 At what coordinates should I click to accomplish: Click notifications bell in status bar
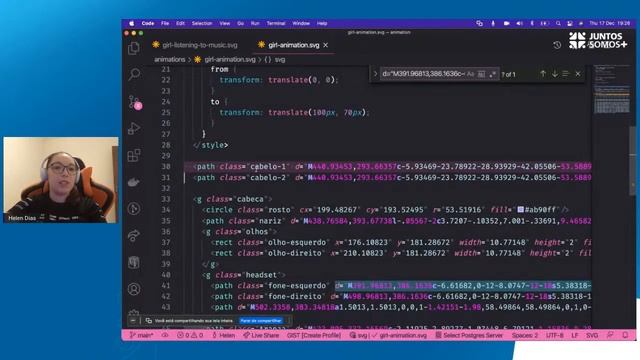point(625,335)
